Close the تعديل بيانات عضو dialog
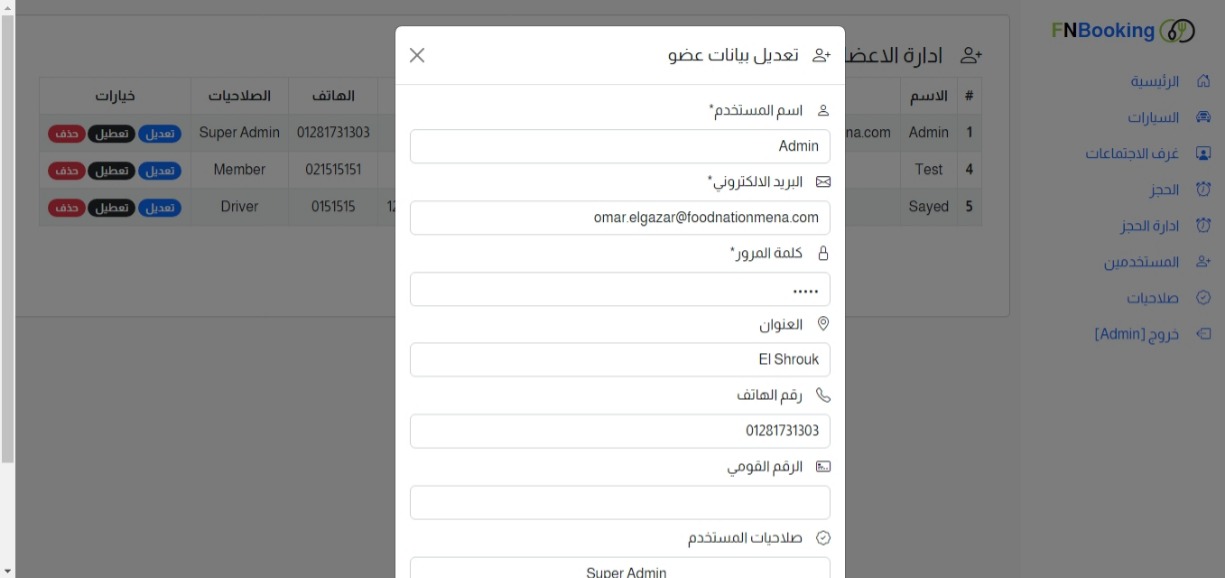The width and height of the screenshot is (1225, 578). tap(417, 55)
